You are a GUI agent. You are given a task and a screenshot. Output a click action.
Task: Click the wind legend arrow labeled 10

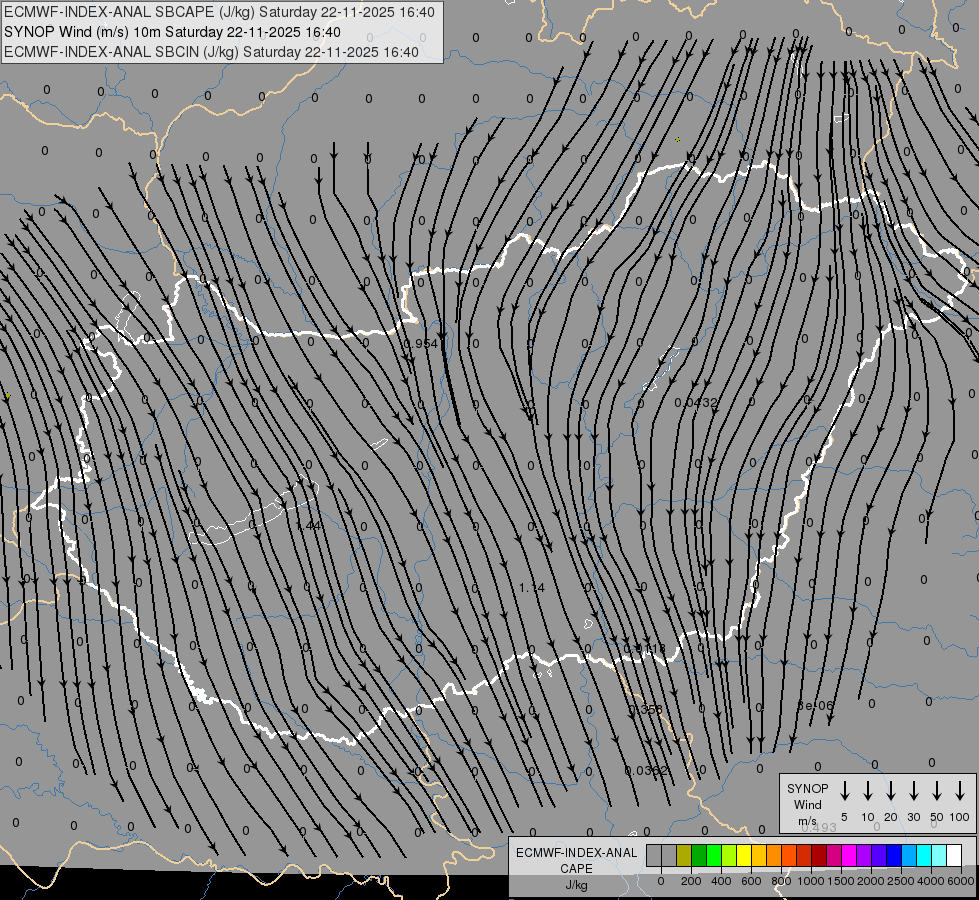[868, 790]
